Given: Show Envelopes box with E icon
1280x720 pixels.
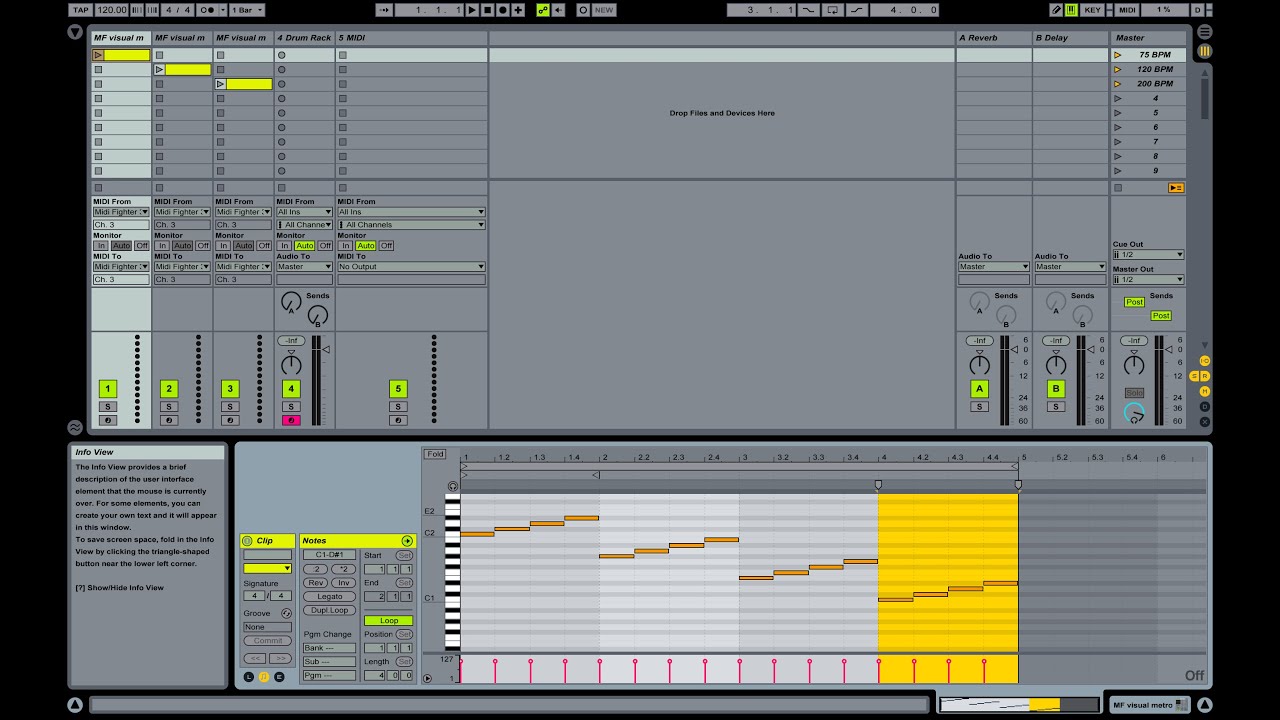Looking at the screenshot, I should pyautogui.click(x=279, y=677).
